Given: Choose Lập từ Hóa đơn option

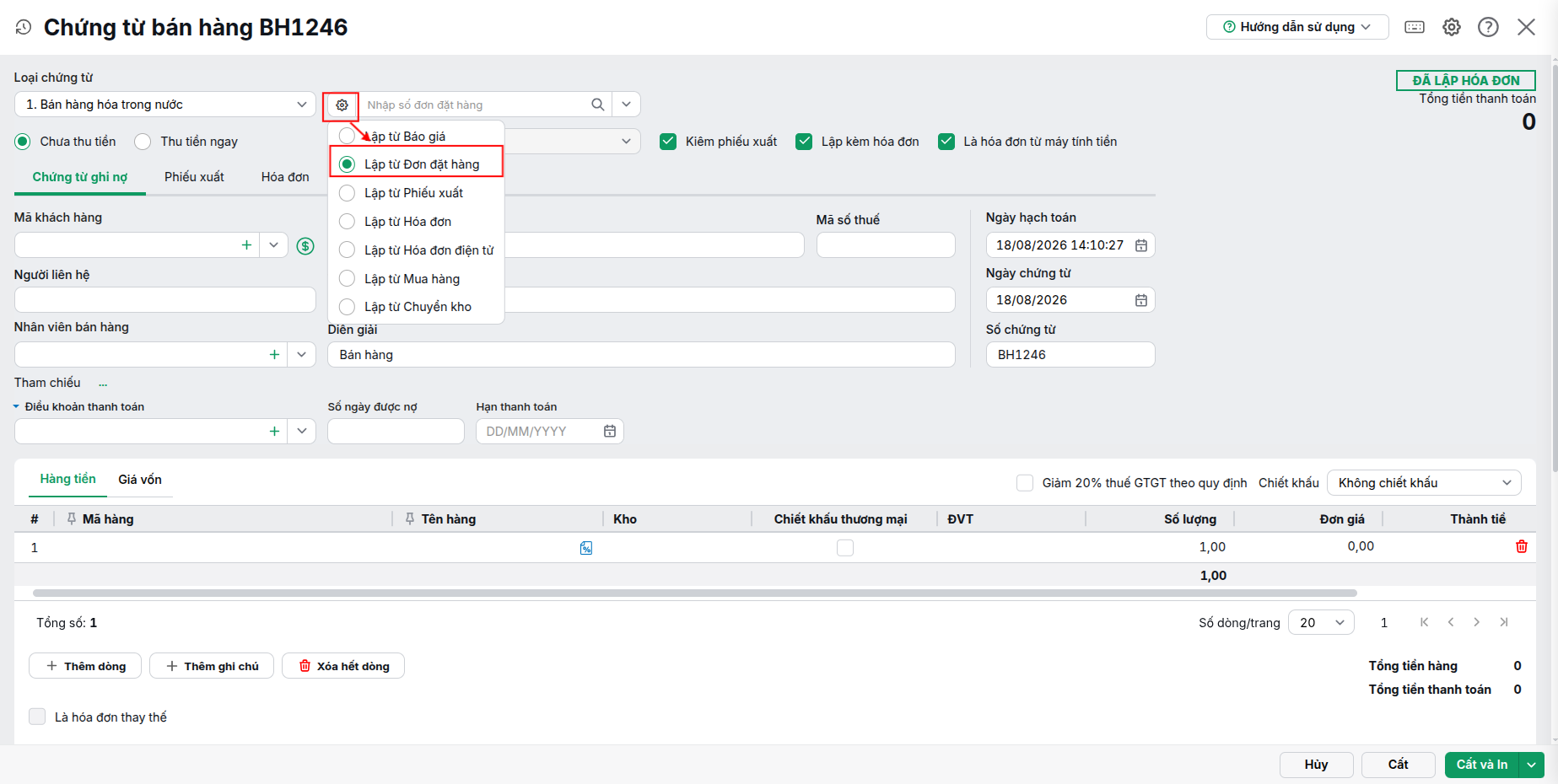Looking at the screenshot, I should (x=347, y=222).
